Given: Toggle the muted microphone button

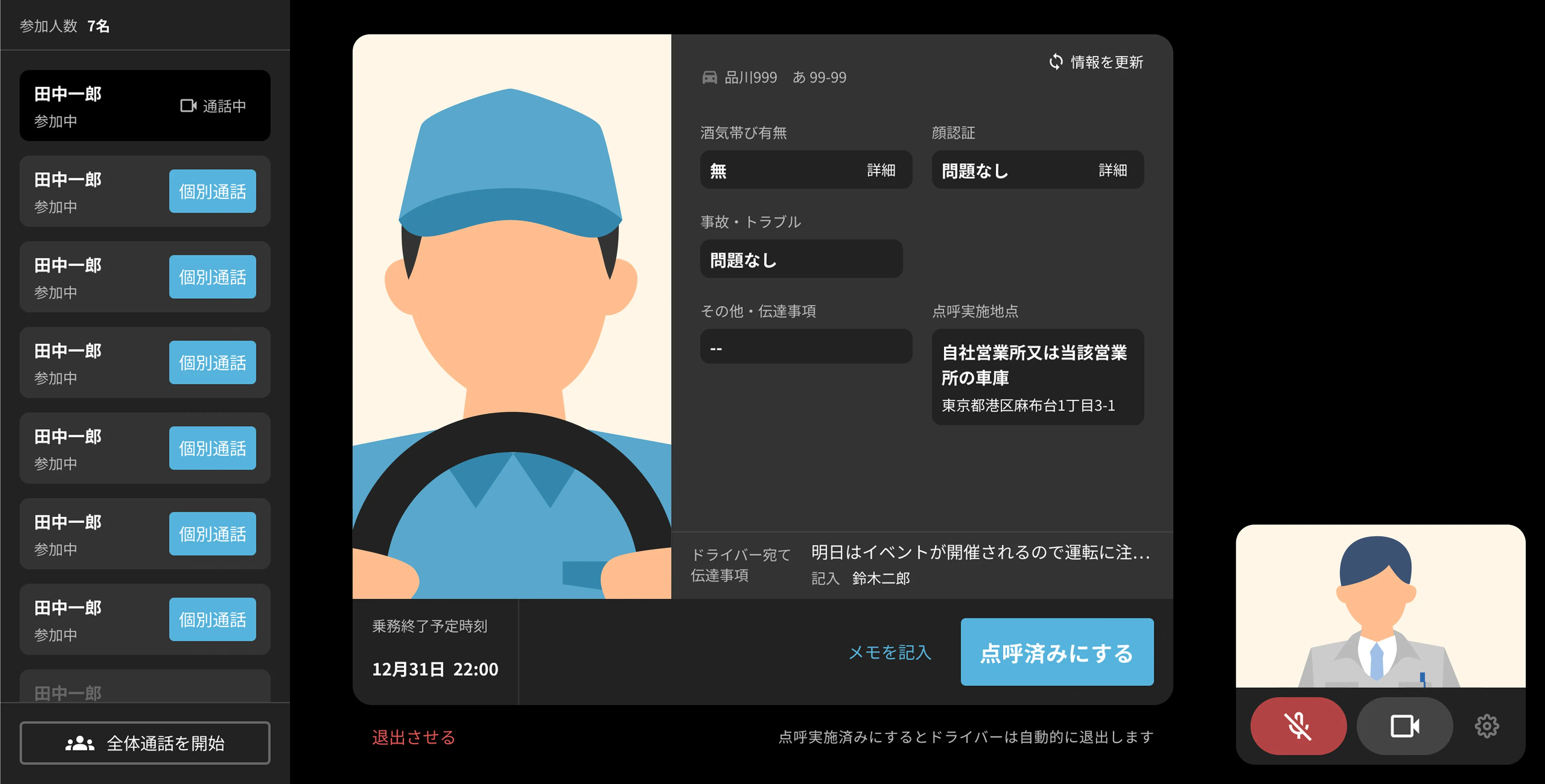Looking at the screenshot, I should (x=1298, y=726).
